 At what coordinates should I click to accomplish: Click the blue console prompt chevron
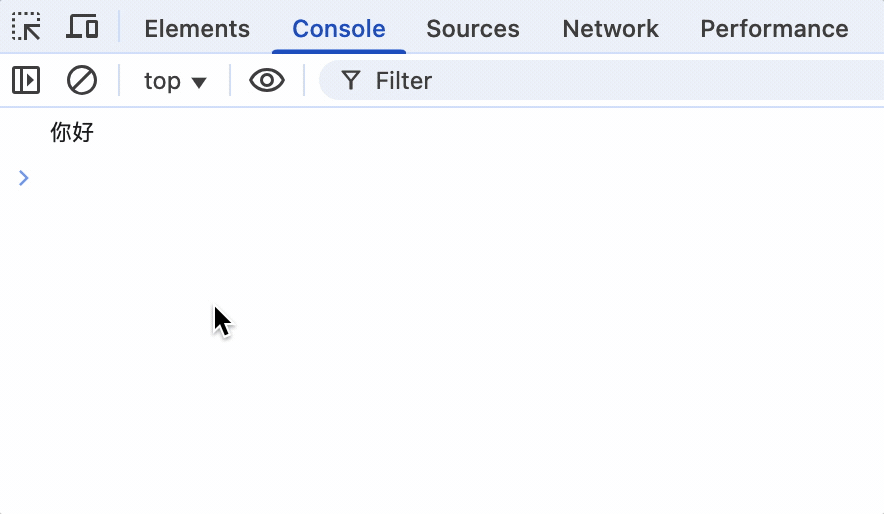pos(23,178)
